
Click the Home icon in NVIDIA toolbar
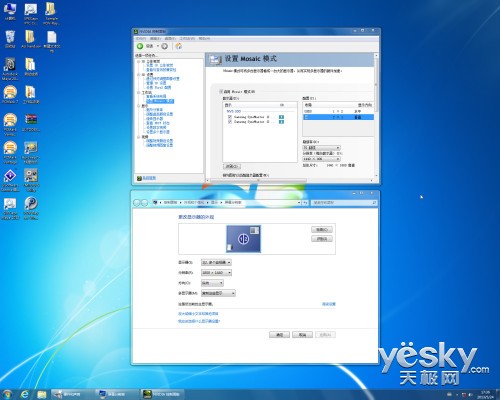click(x=179, y=46)
